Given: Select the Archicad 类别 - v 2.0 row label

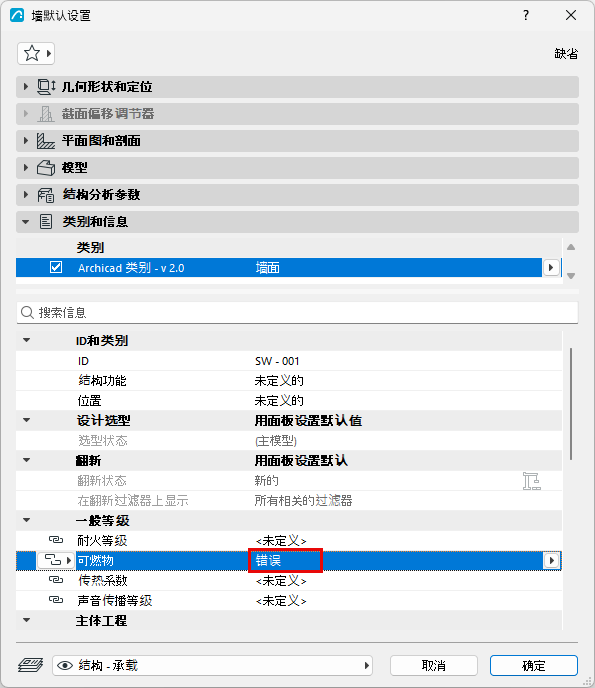Looking at the screenshot, I should point(131,268).
